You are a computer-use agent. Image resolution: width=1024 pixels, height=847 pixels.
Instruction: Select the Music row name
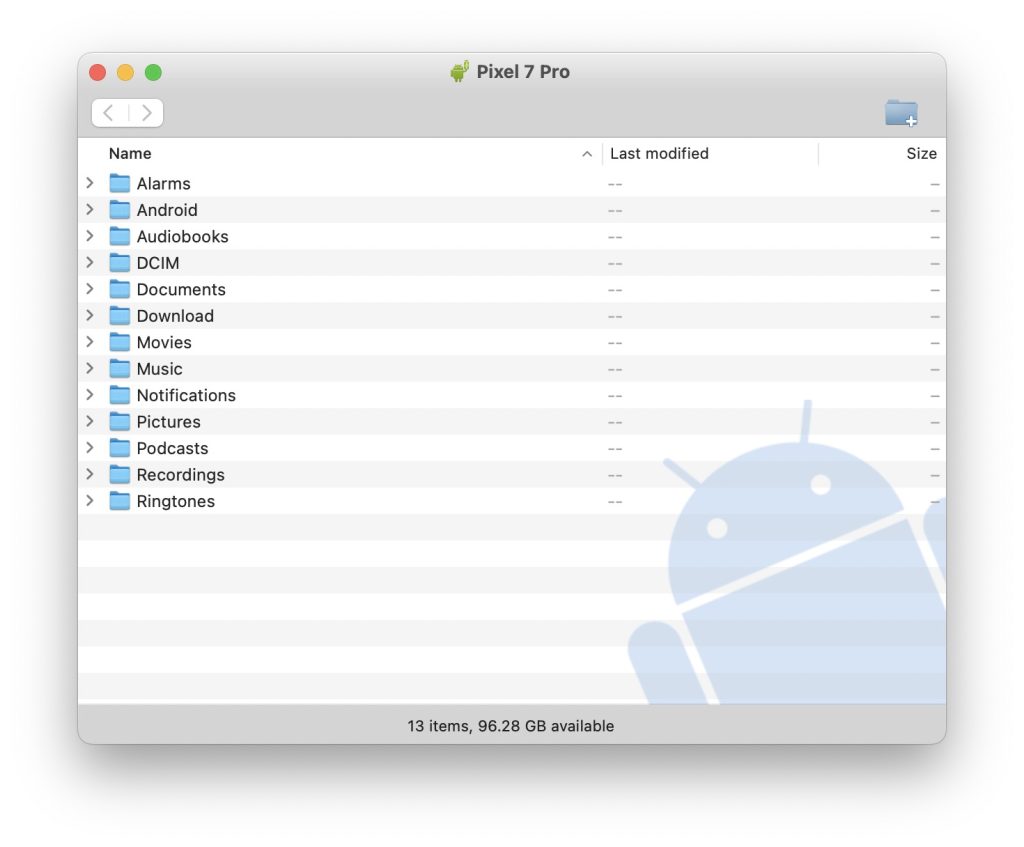159,368
